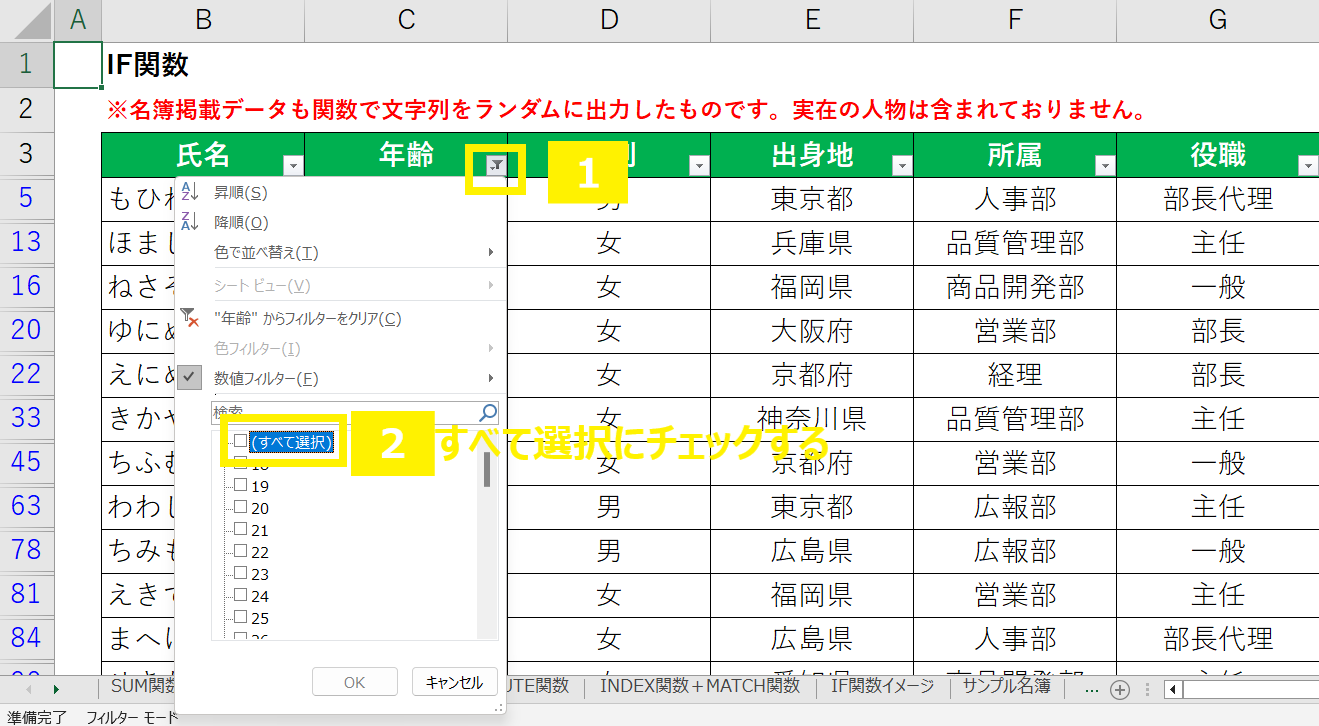
Task: Select column G header
Action: tap(1218, 20)
